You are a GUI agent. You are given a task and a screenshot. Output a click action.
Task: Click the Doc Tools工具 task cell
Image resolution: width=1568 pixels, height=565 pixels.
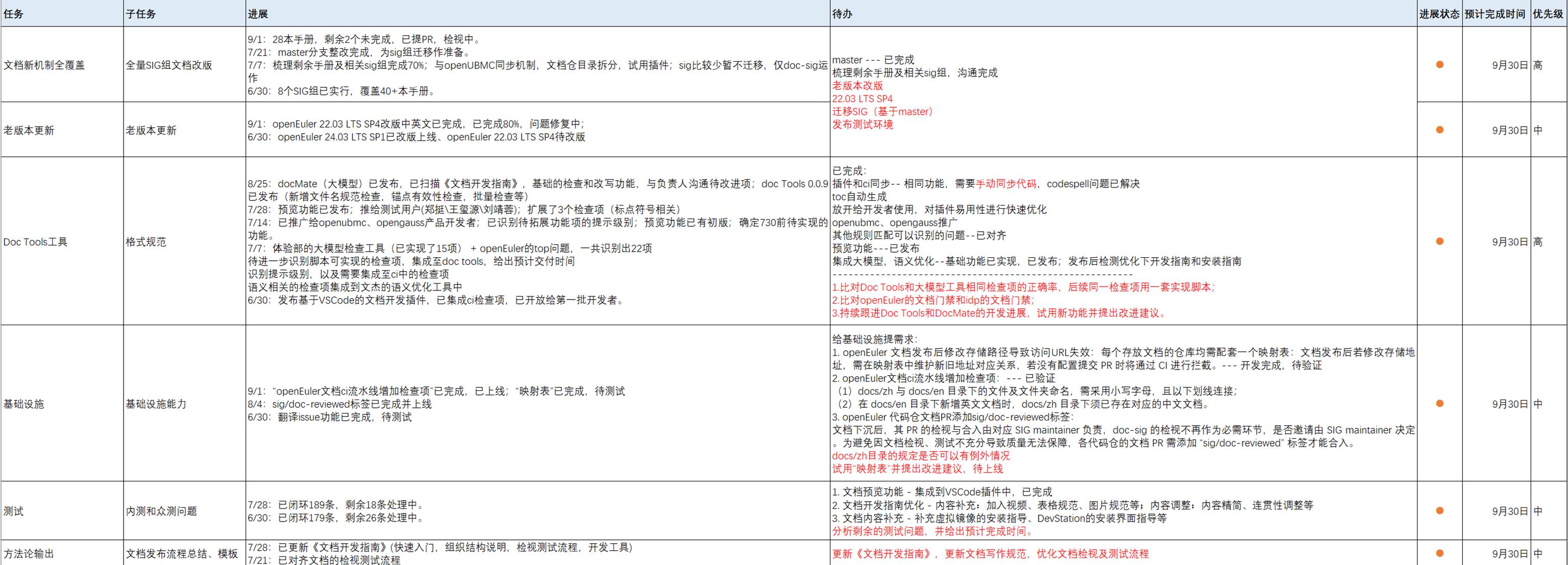click(x=35, y=242)
